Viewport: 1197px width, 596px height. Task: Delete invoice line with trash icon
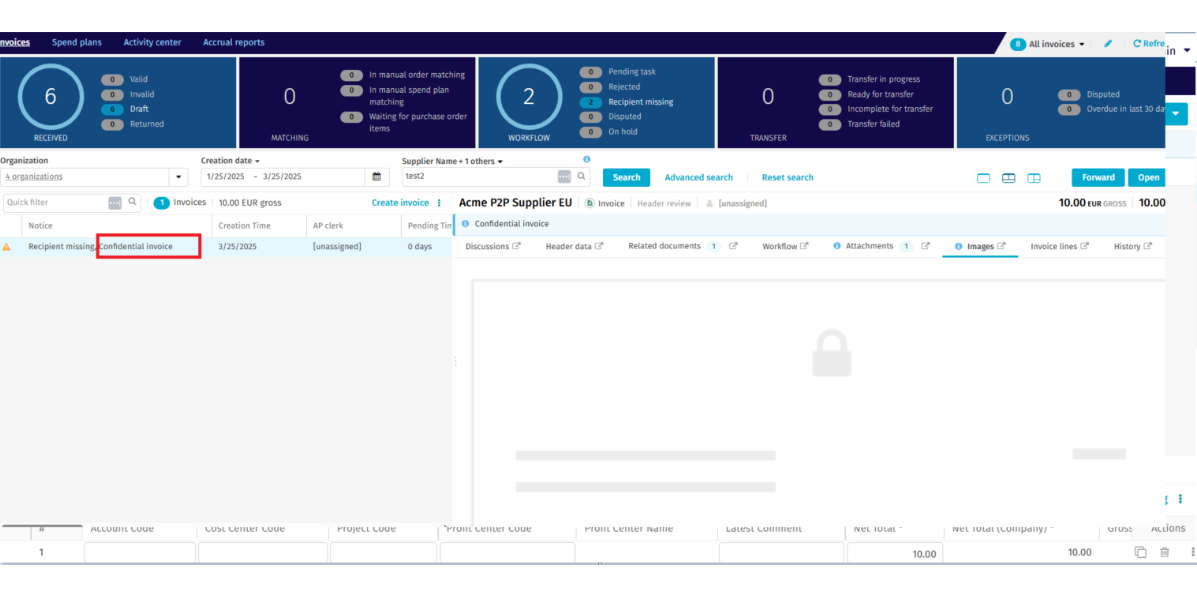[1164, 553]
